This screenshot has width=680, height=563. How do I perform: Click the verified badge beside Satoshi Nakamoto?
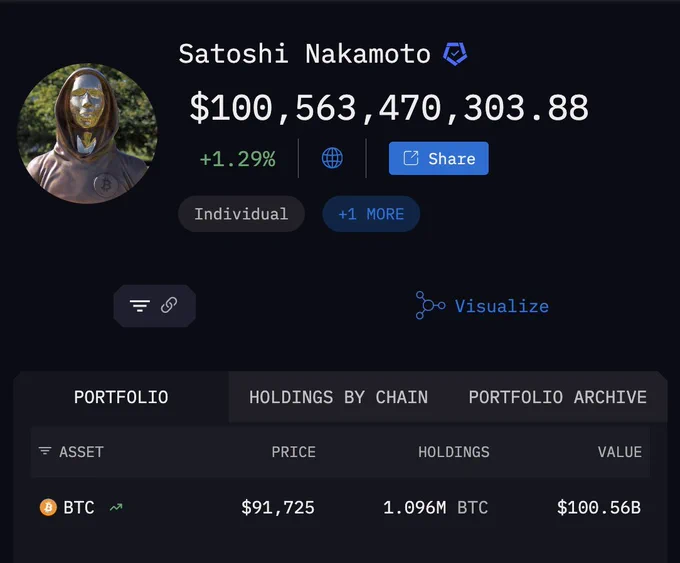(455, 54)
